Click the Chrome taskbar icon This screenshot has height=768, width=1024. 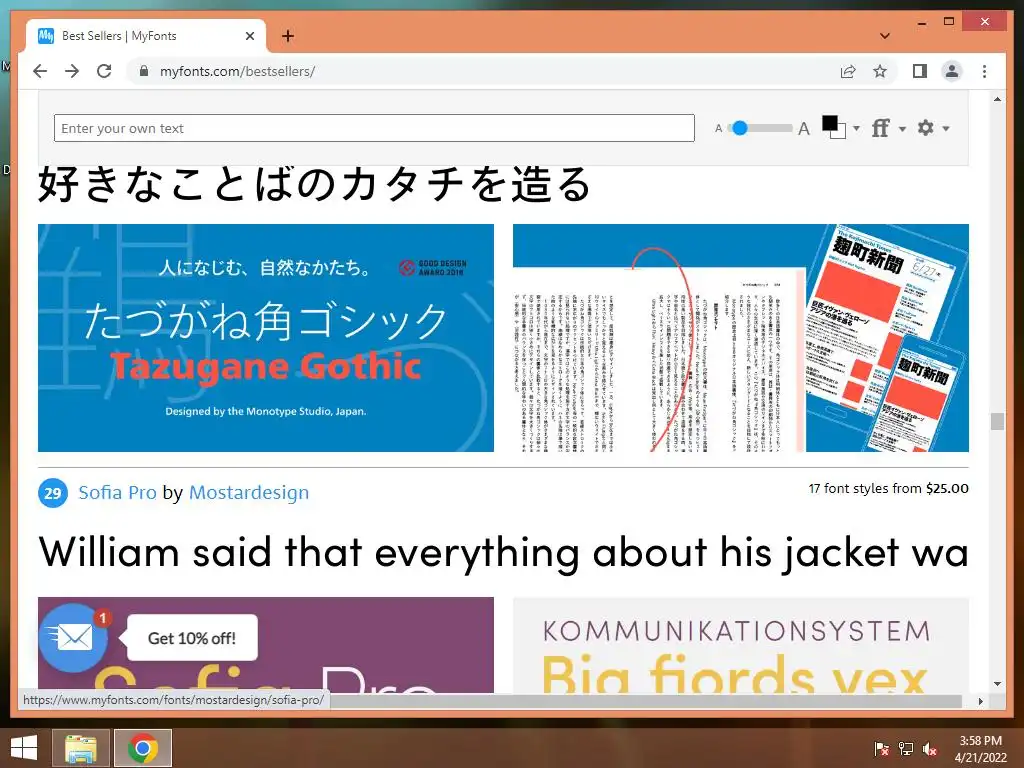tap(143, 748)
